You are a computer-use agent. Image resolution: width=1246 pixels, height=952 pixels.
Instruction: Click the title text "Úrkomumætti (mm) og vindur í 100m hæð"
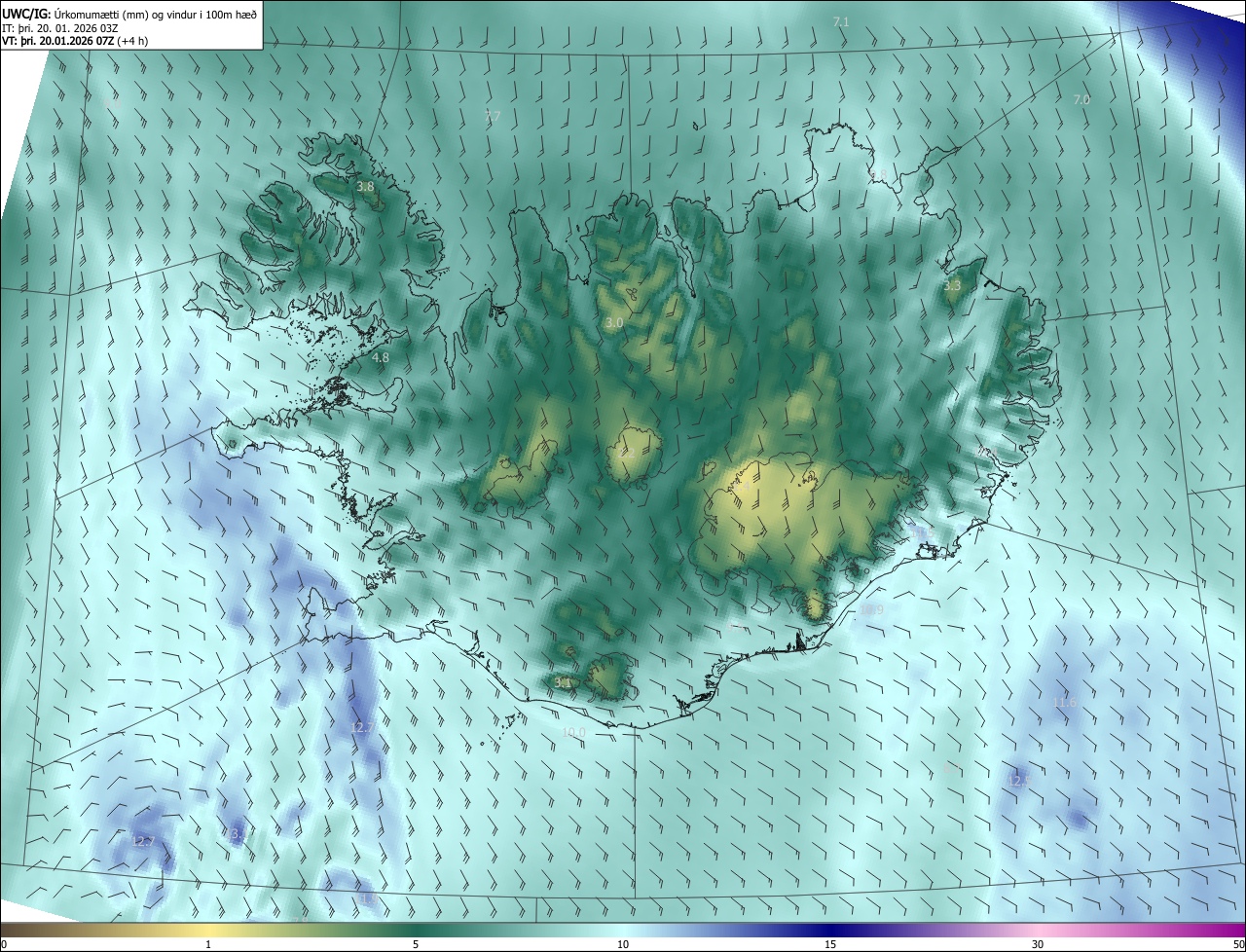tap(156, 13)
